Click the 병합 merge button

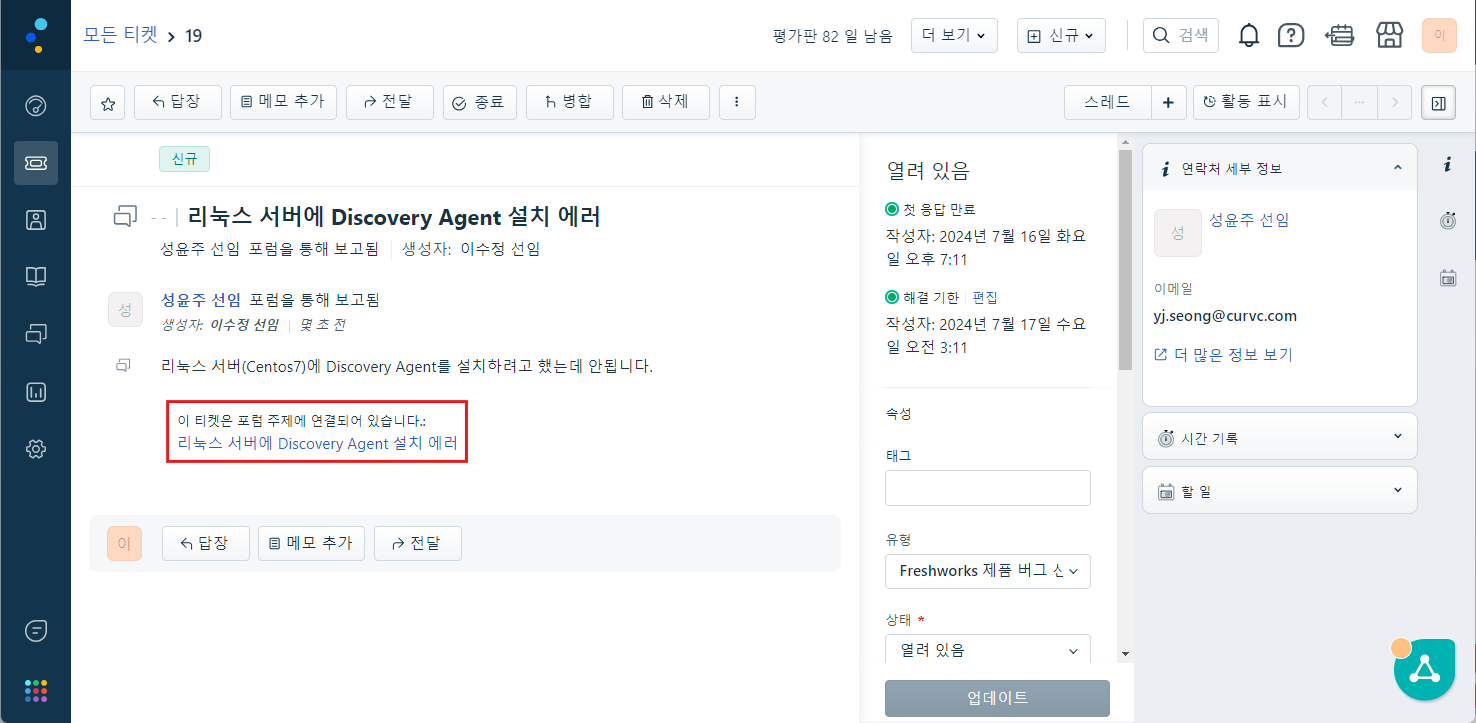click(x=569, y=102)
